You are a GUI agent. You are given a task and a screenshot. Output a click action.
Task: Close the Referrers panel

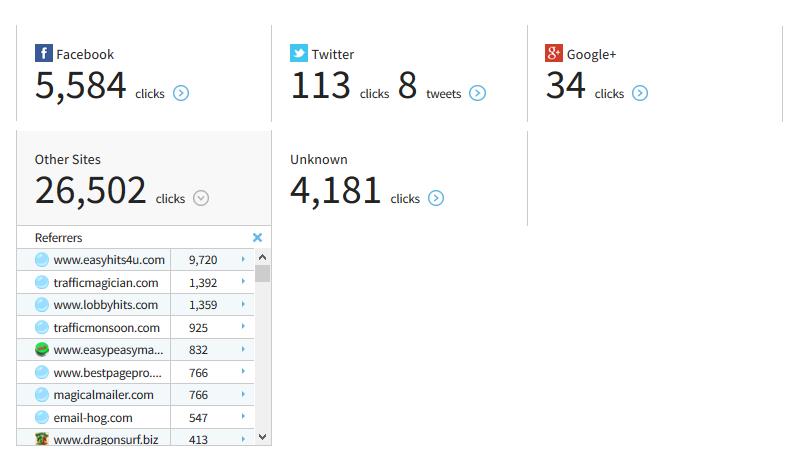click(257, 237)
